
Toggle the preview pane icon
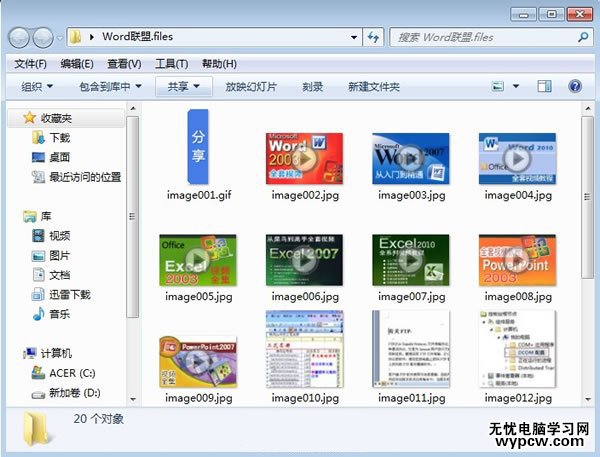click(x=544, y=87)
